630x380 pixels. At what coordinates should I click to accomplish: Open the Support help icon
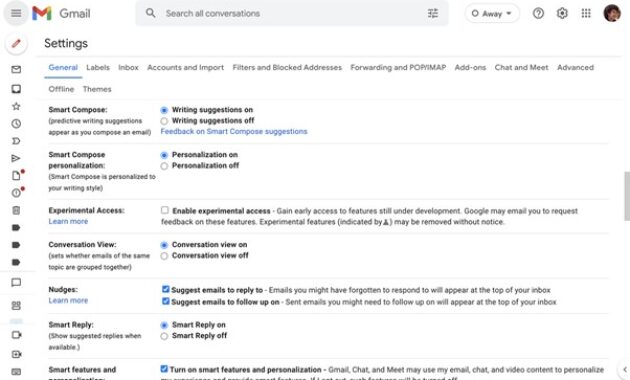[538, 13]
